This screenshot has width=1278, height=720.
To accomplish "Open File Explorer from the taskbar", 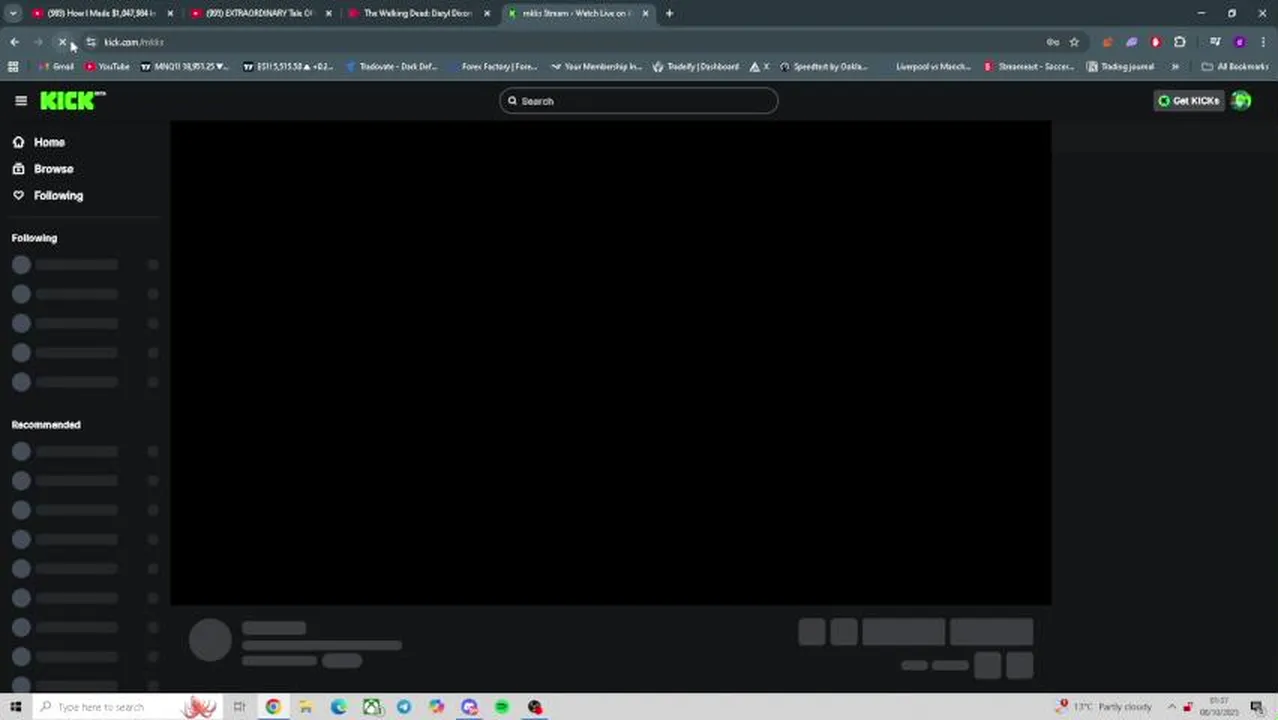I will (x=306, y=707).
